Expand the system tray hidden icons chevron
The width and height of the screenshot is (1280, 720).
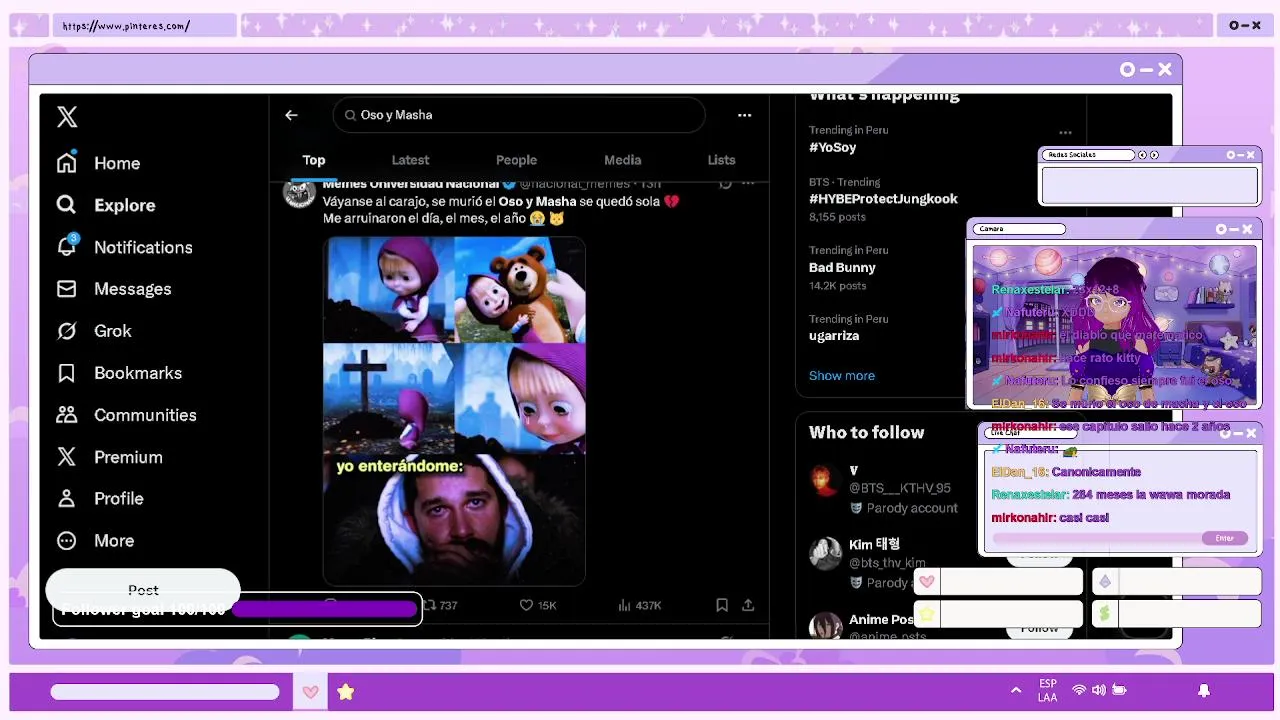point(1016,690)
